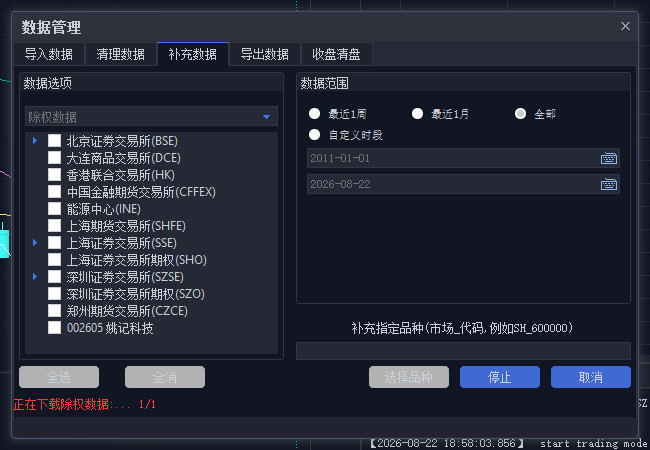Switch to the 导出数据 tab
The image size is (650, 450).
264,54
